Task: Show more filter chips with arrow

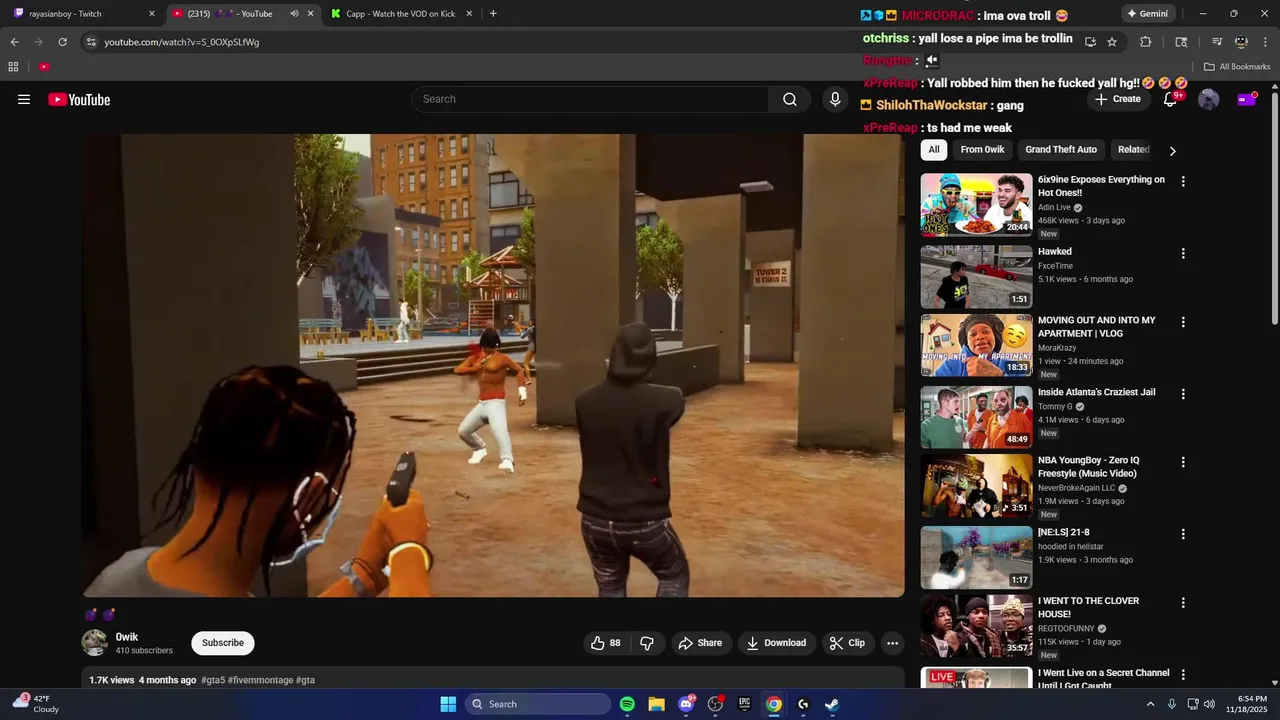Action: click(x=1172, y=150)
